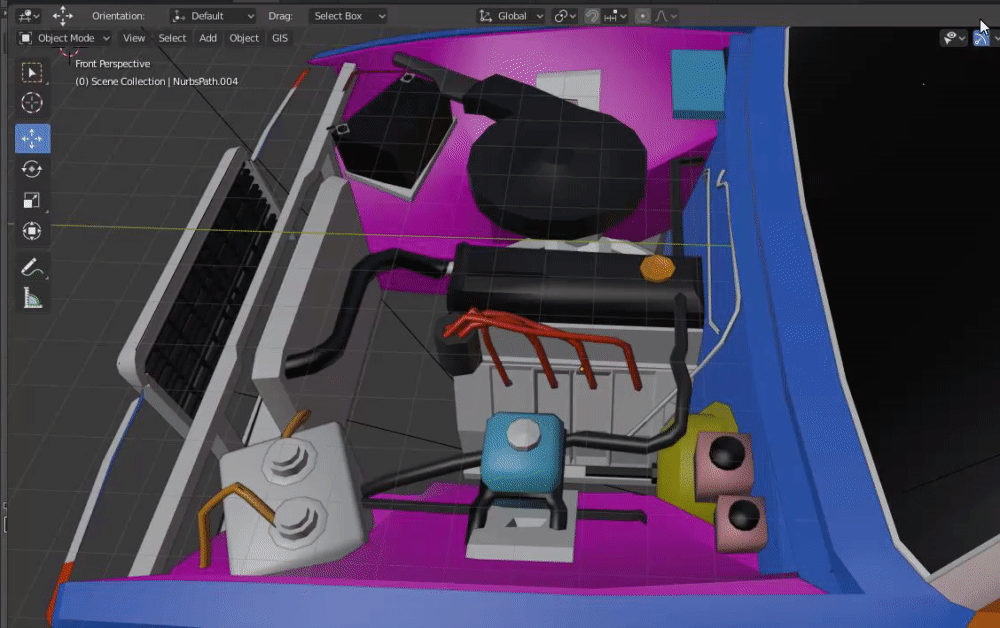The image size is (1000, 628).
Task: Choose the Move tool in toolbar
Action: pos(32,138)
